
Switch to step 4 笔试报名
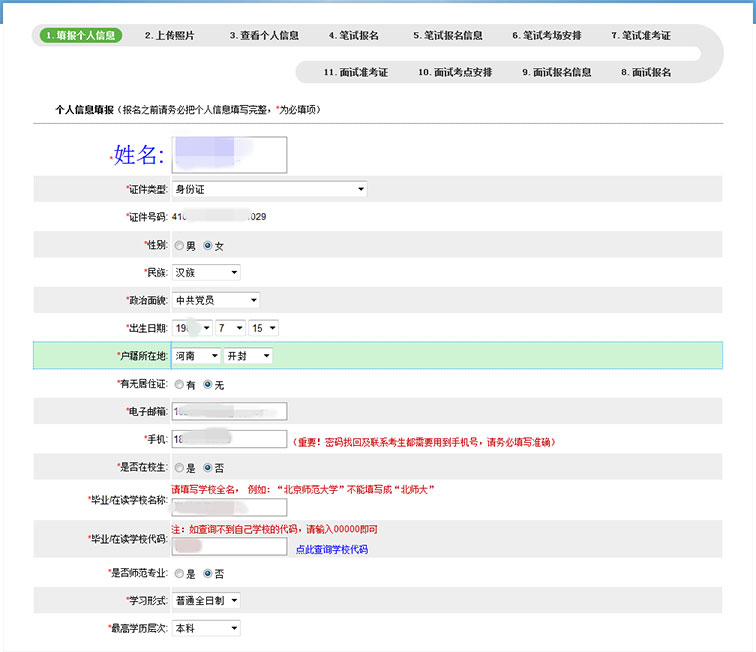point(354,35)
